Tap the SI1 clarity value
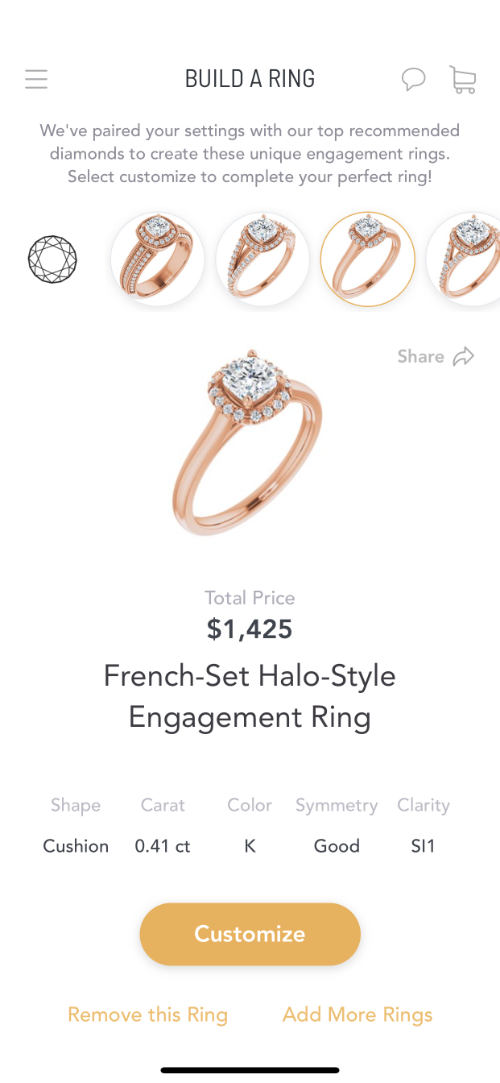 pos(423,846)
